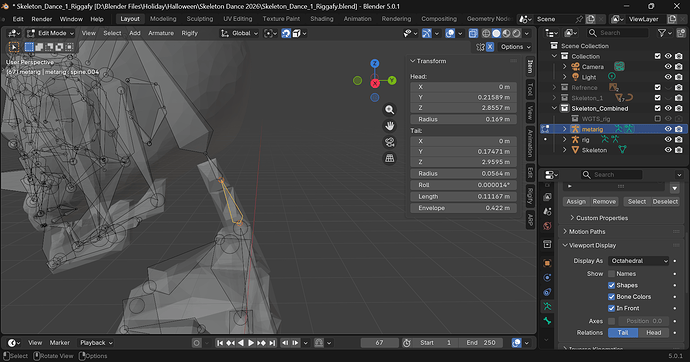
Task: Hide metarig in viewport via eye icon
Action: coord(668,129)
